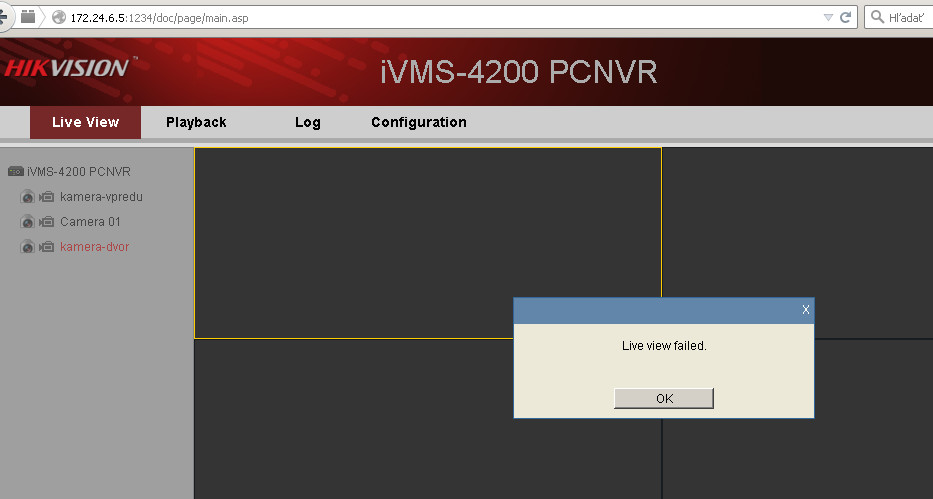Open the Live View tab
933x499 pixels.
click(85, 122)
